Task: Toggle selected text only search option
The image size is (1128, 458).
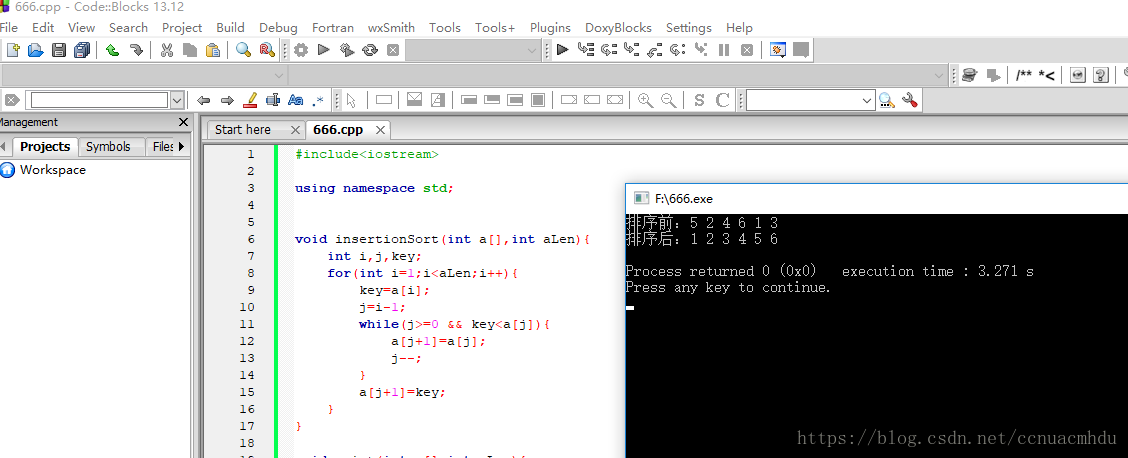Action: click(273, 100)
